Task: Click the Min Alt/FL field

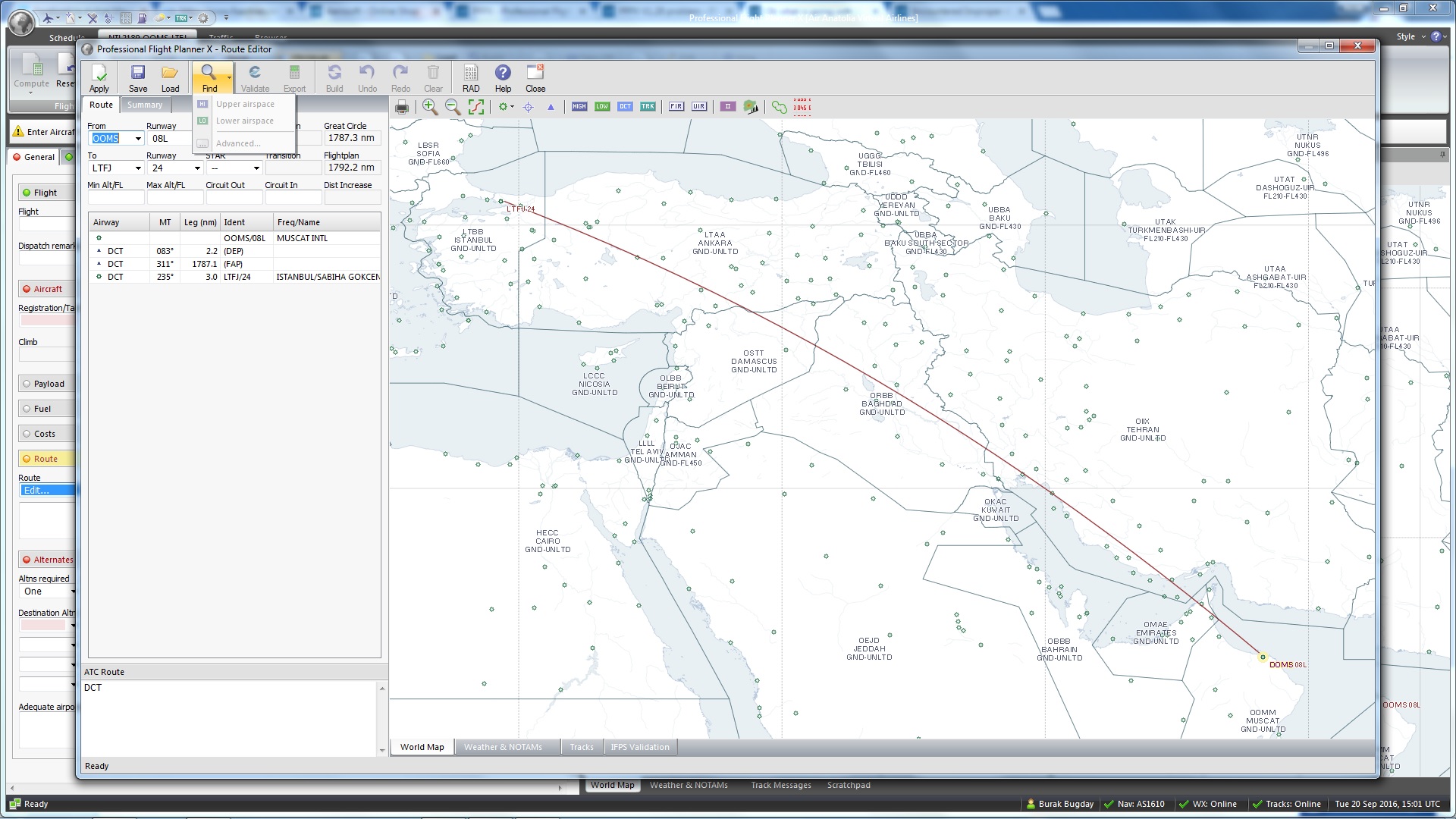Action: (x=116, y=197)
